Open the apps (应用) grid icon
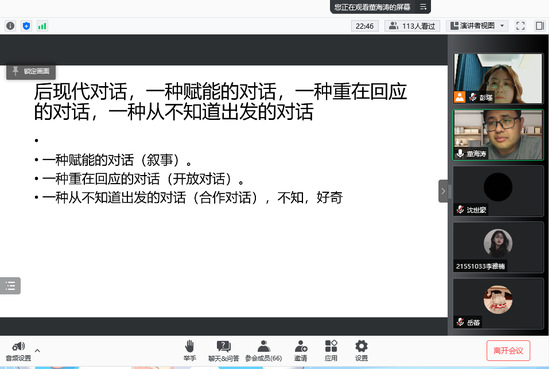Screen dimensions: 549x369 tap(331, 350)
